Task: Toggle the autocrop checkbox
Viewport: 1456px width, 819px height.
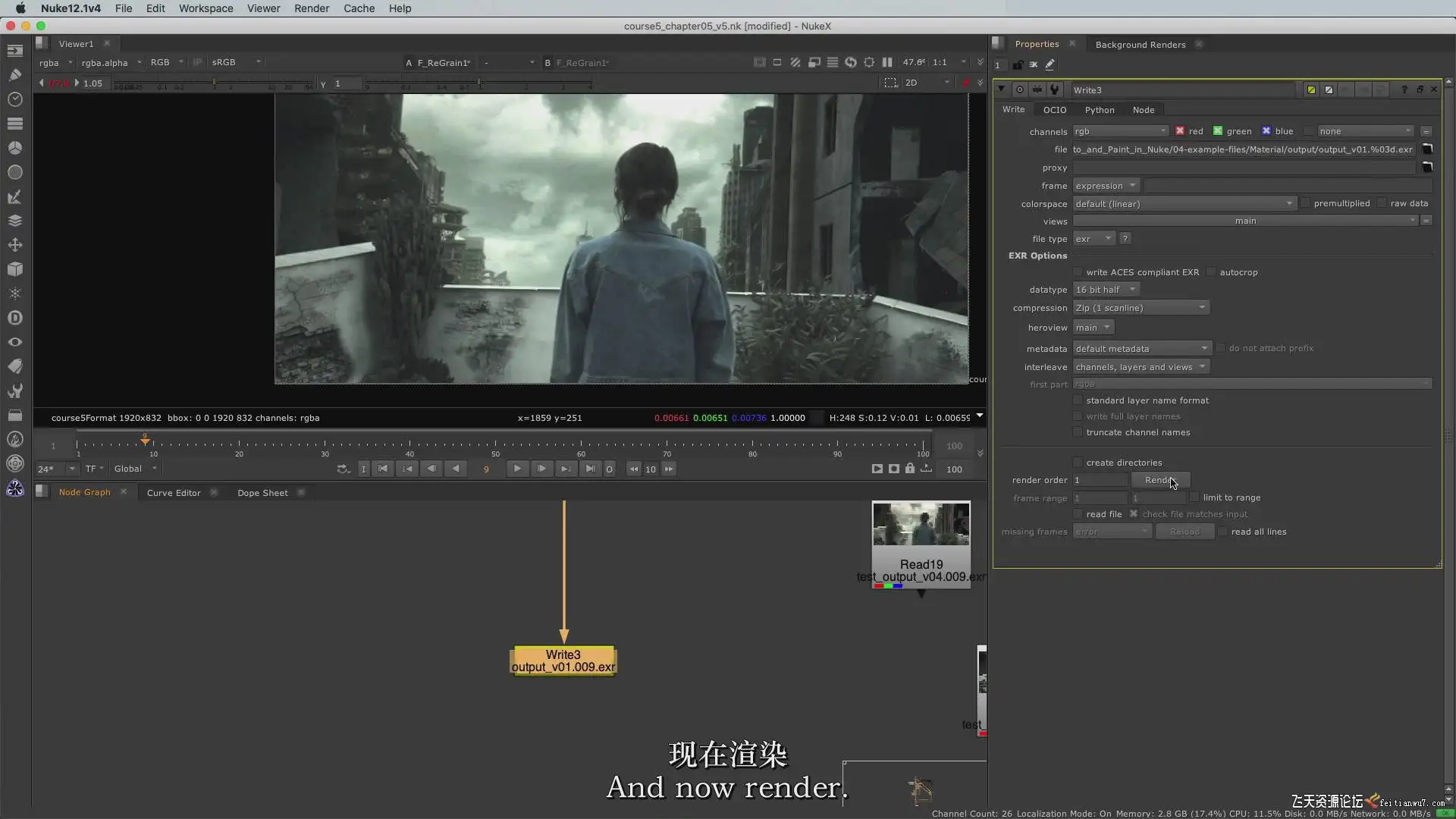Action: [1211, 272]
